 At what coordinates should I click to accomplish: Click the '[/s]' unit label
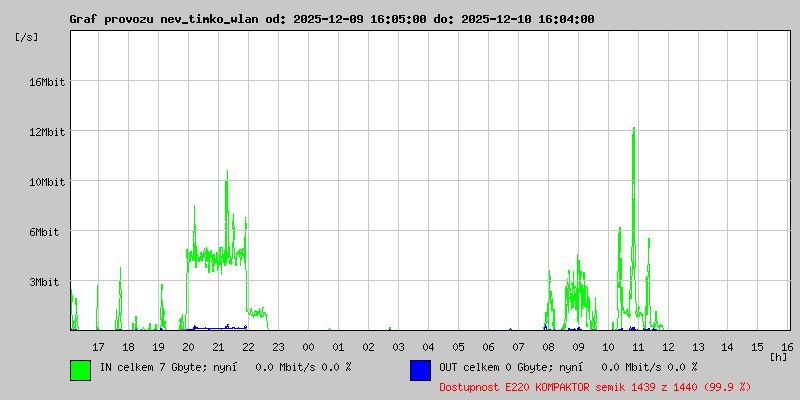[x=27, y=37]
